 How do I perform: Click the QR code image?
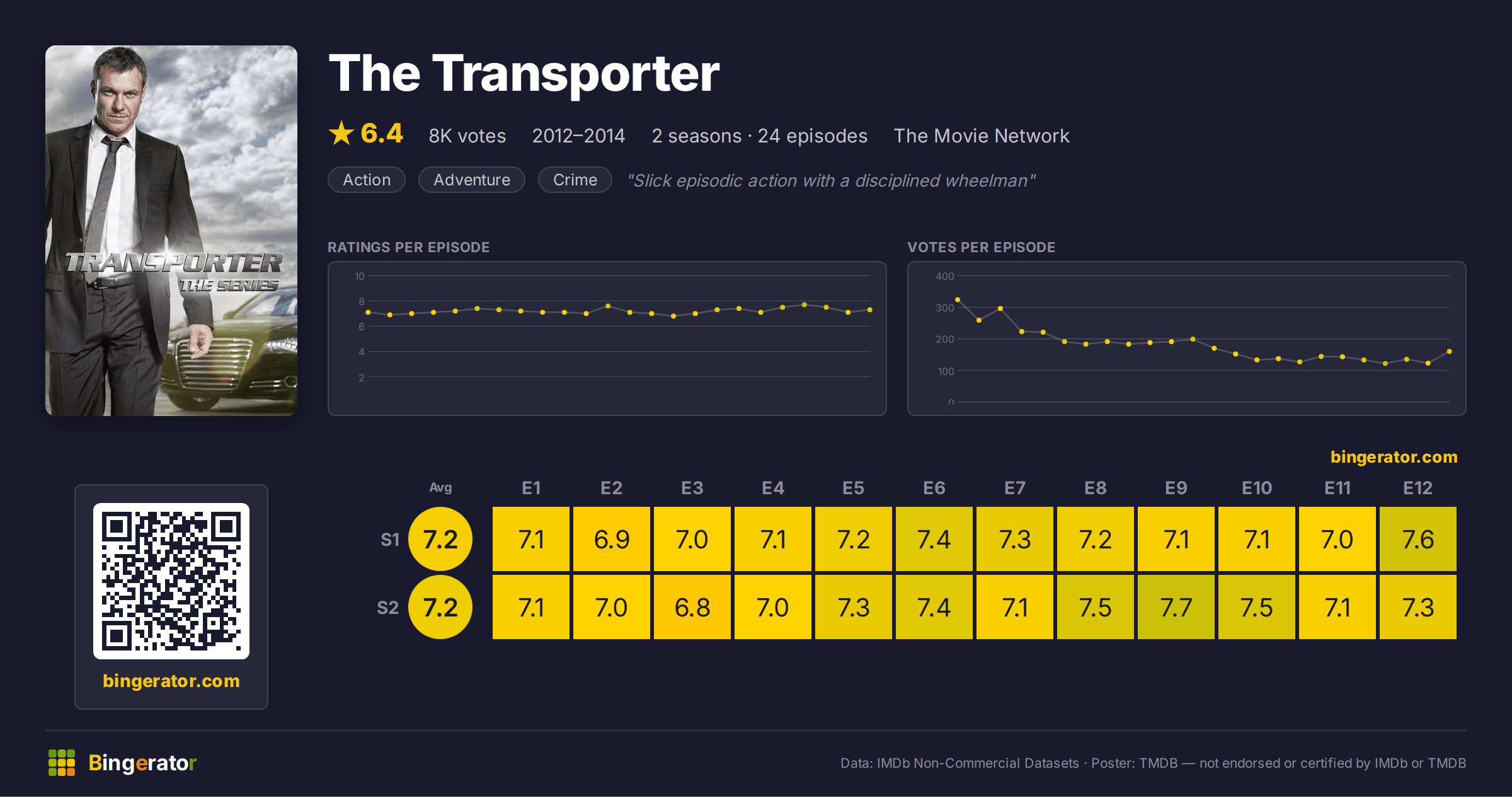(171, 581)
